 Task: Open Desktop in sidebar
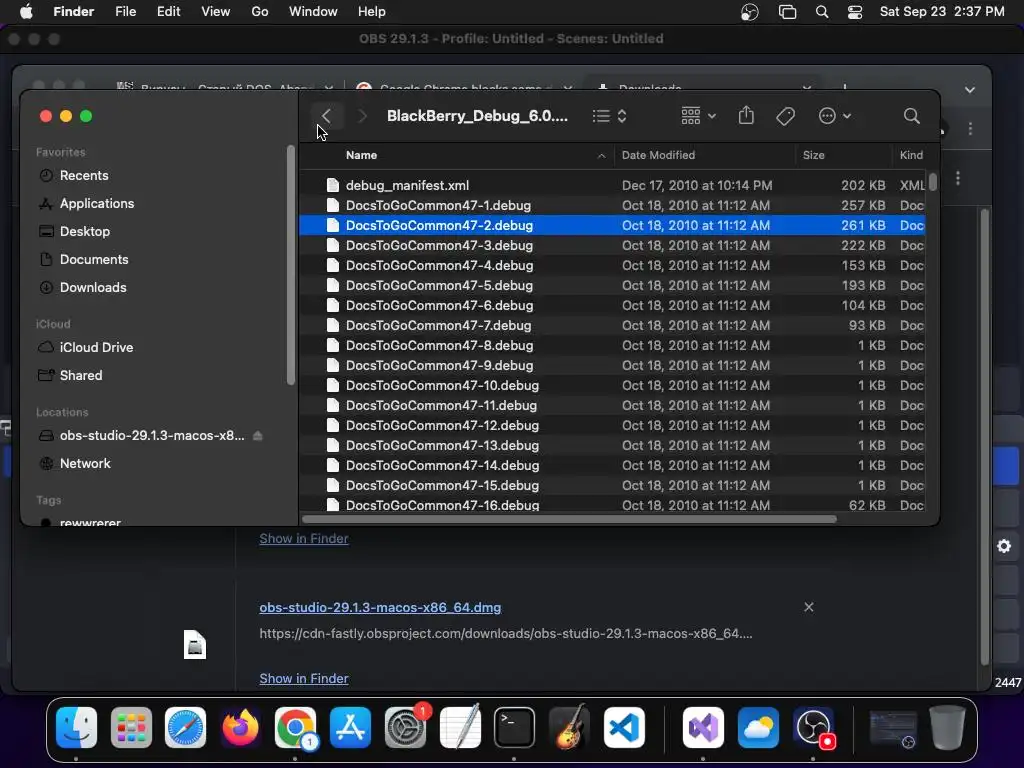[85, 232]
